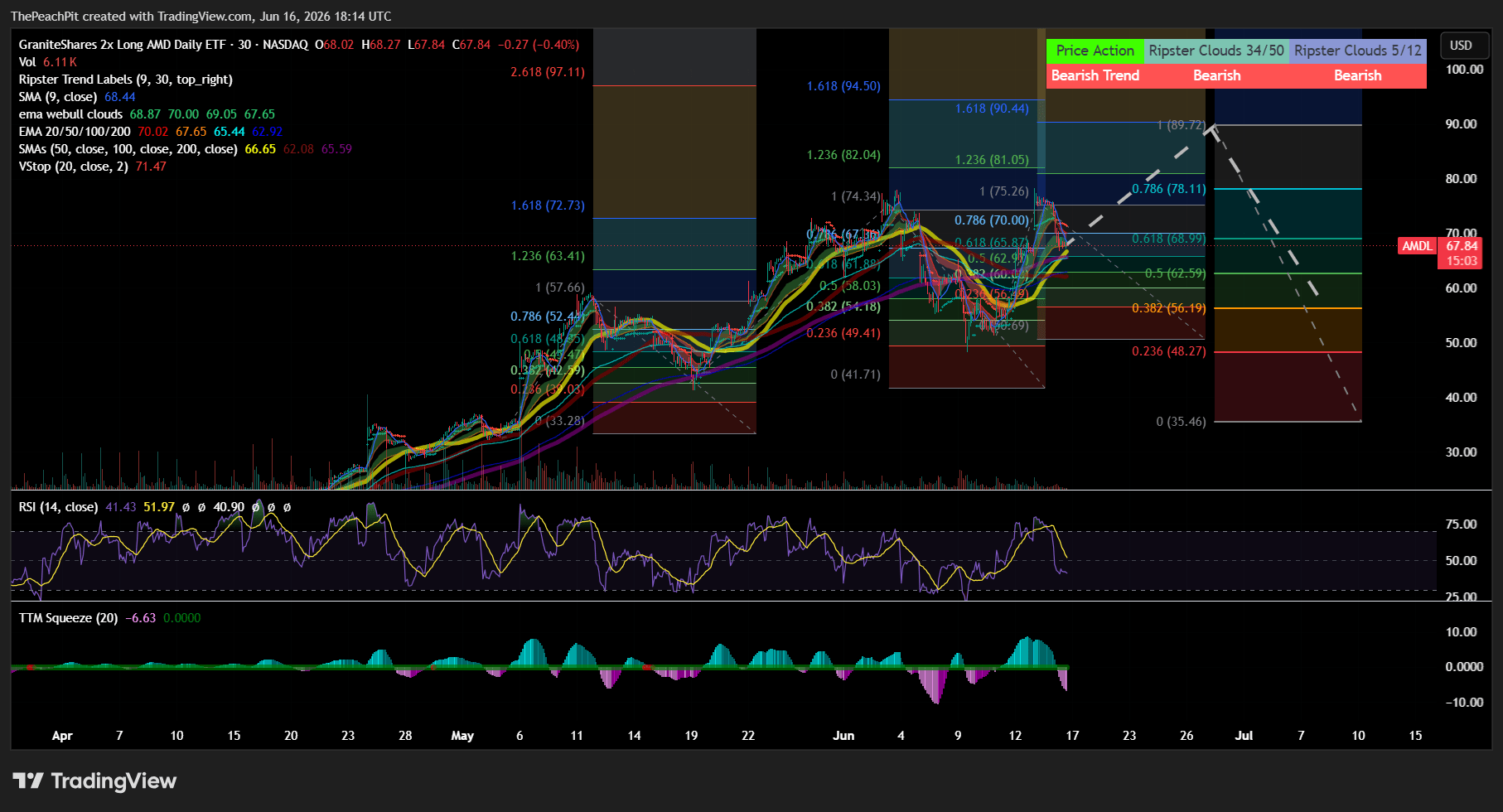
Task: Click the 1.618 (94.50) Fibonacci label
Action: (x=843, y=86)
